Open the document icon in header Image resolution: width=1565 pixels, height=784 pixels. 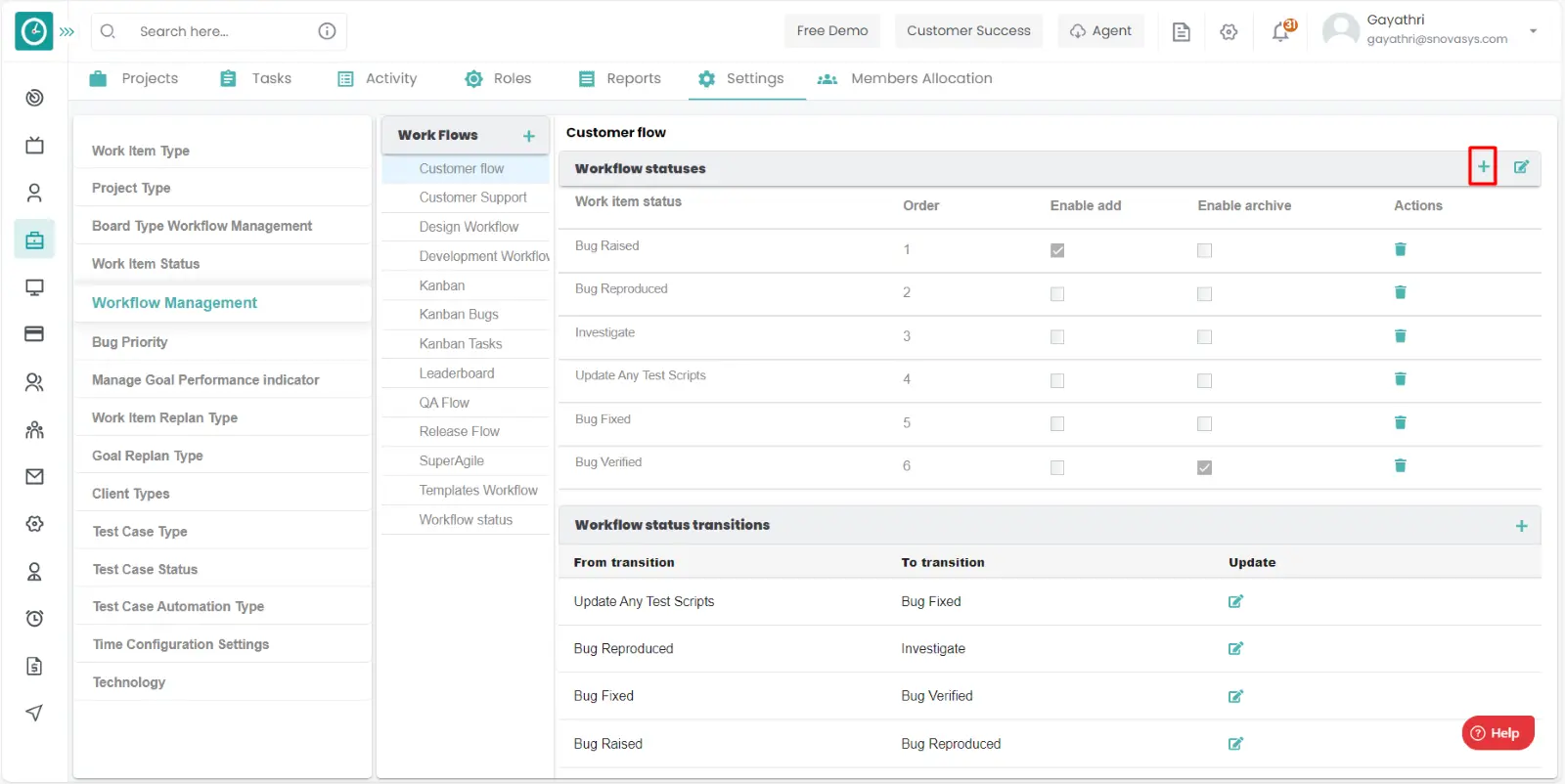click(1182, 32)
